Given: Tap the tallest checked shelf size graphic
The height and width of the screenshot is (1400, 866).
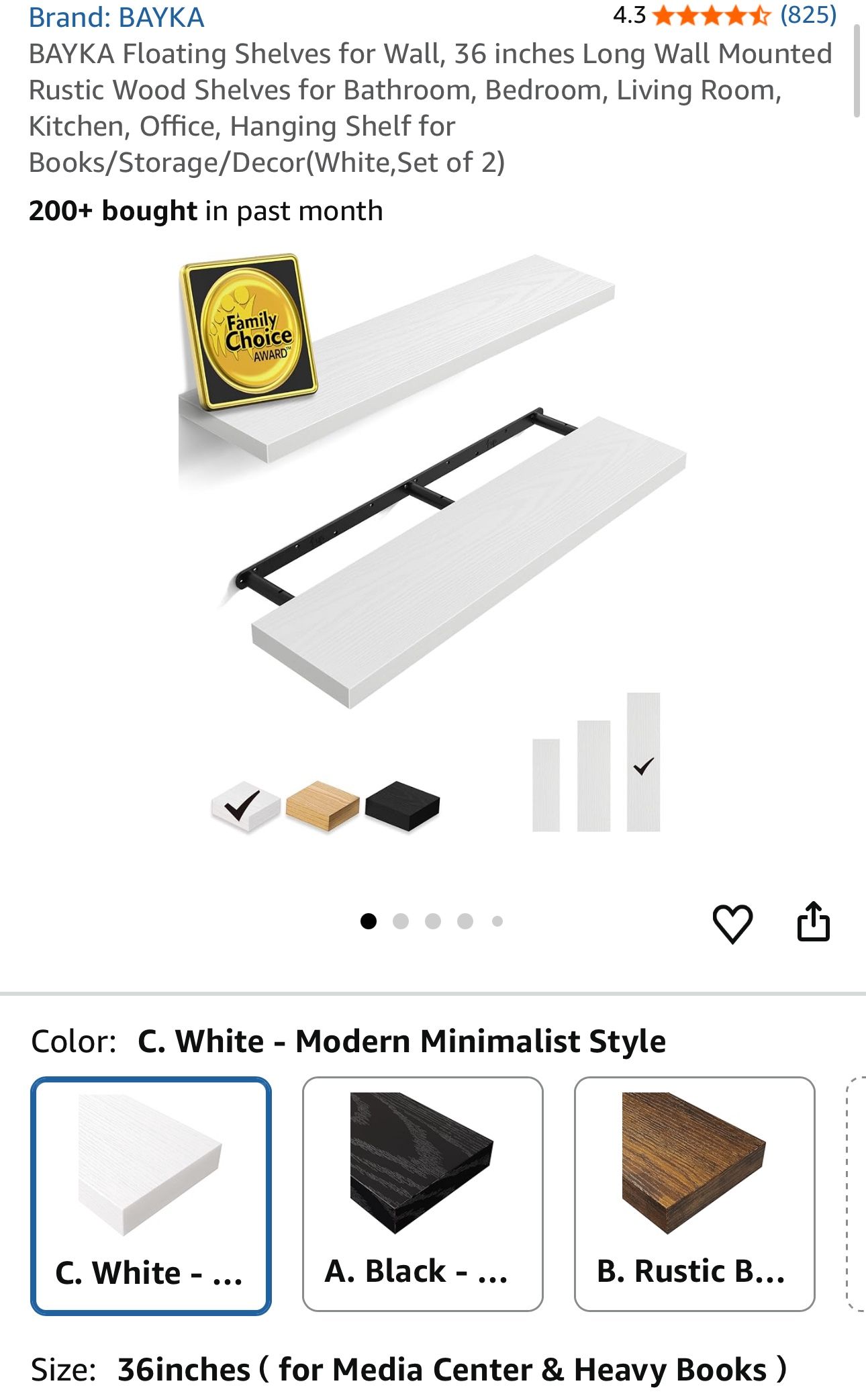Looking at the screenshot, I should tap(643, 762).
